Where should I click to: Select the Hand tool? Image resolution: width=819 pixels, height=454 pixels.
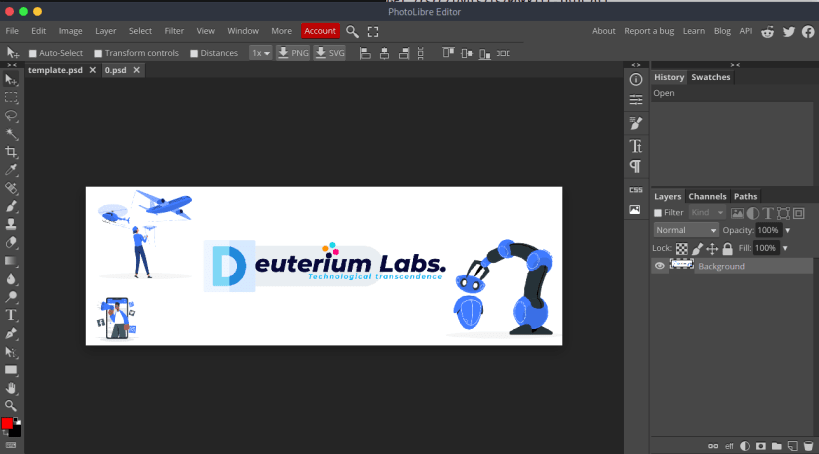click(x=11, y=388)
